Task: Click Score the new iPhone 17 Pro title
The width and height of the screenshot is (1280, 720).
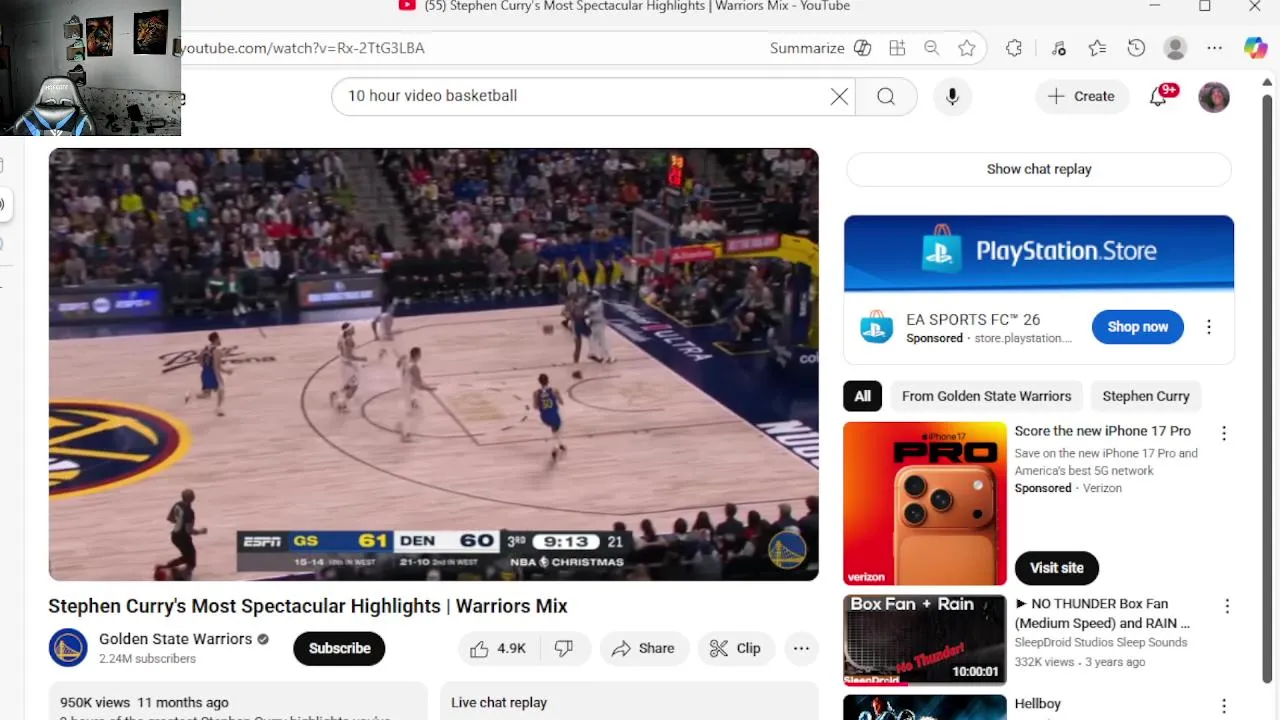Action: [x=1103, y=431]
